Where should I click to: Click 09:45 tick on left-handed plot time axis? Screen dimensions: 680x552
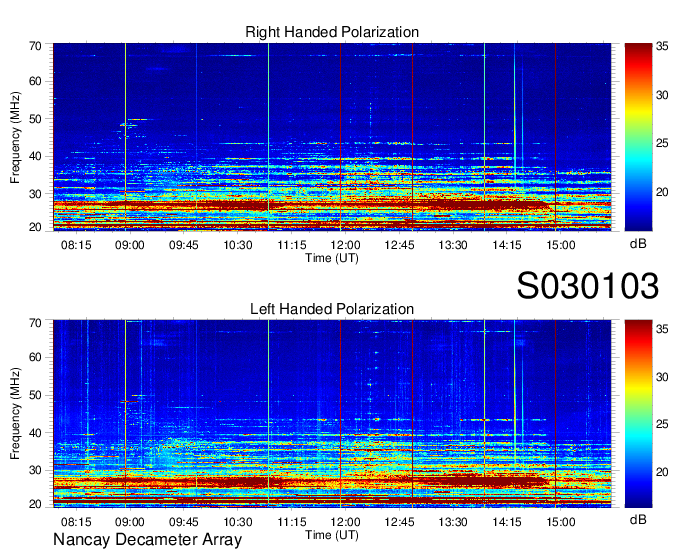coord(183,522)
